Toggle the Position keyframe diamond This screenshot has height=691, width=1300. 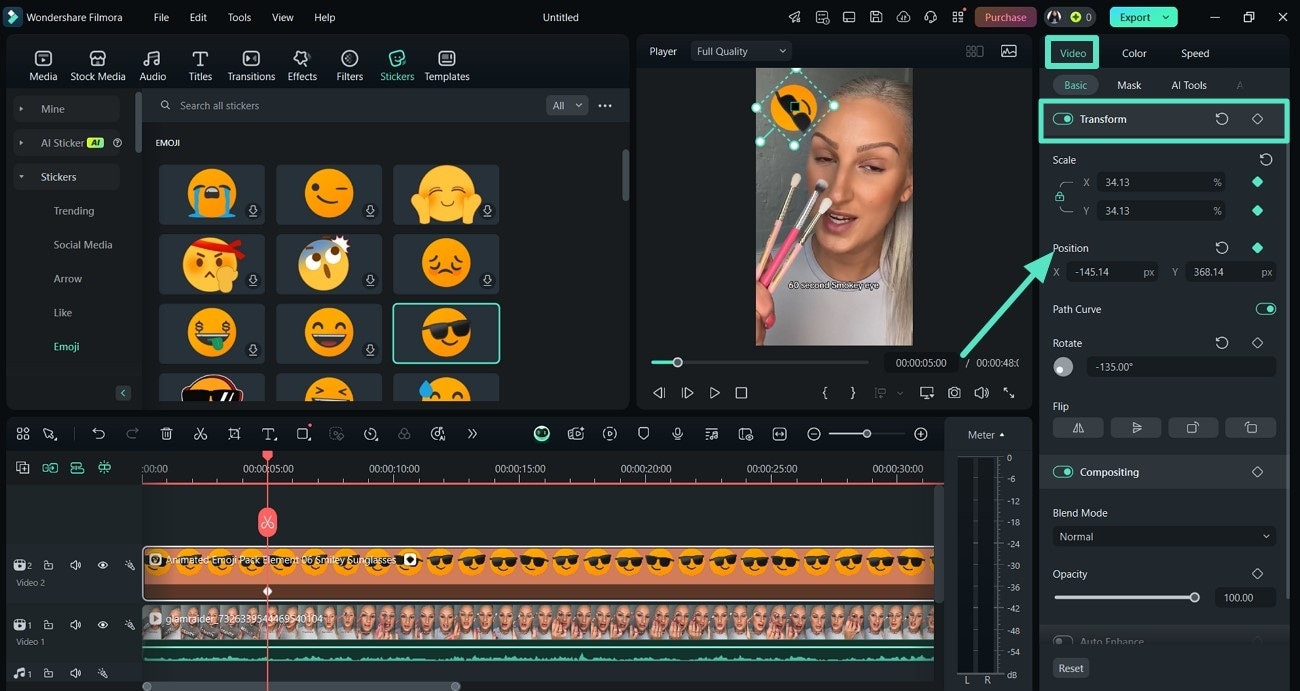[x=1257, y=248]
